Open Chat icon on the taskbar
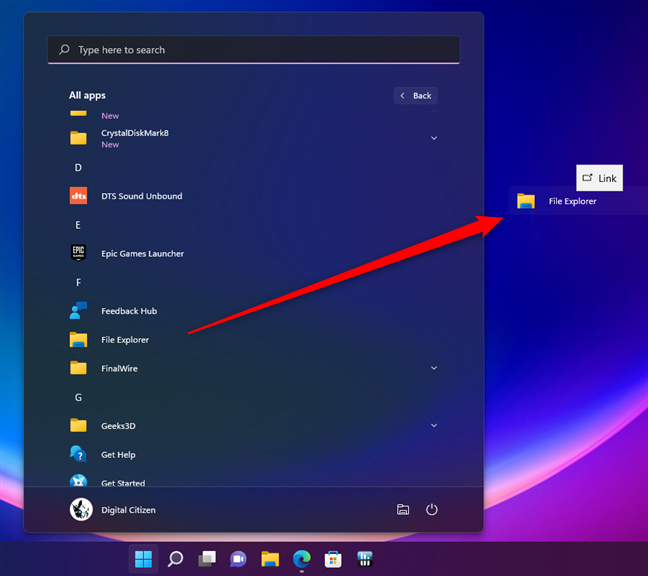The height and width of the screenshot is (576, 648). (238, 559)
